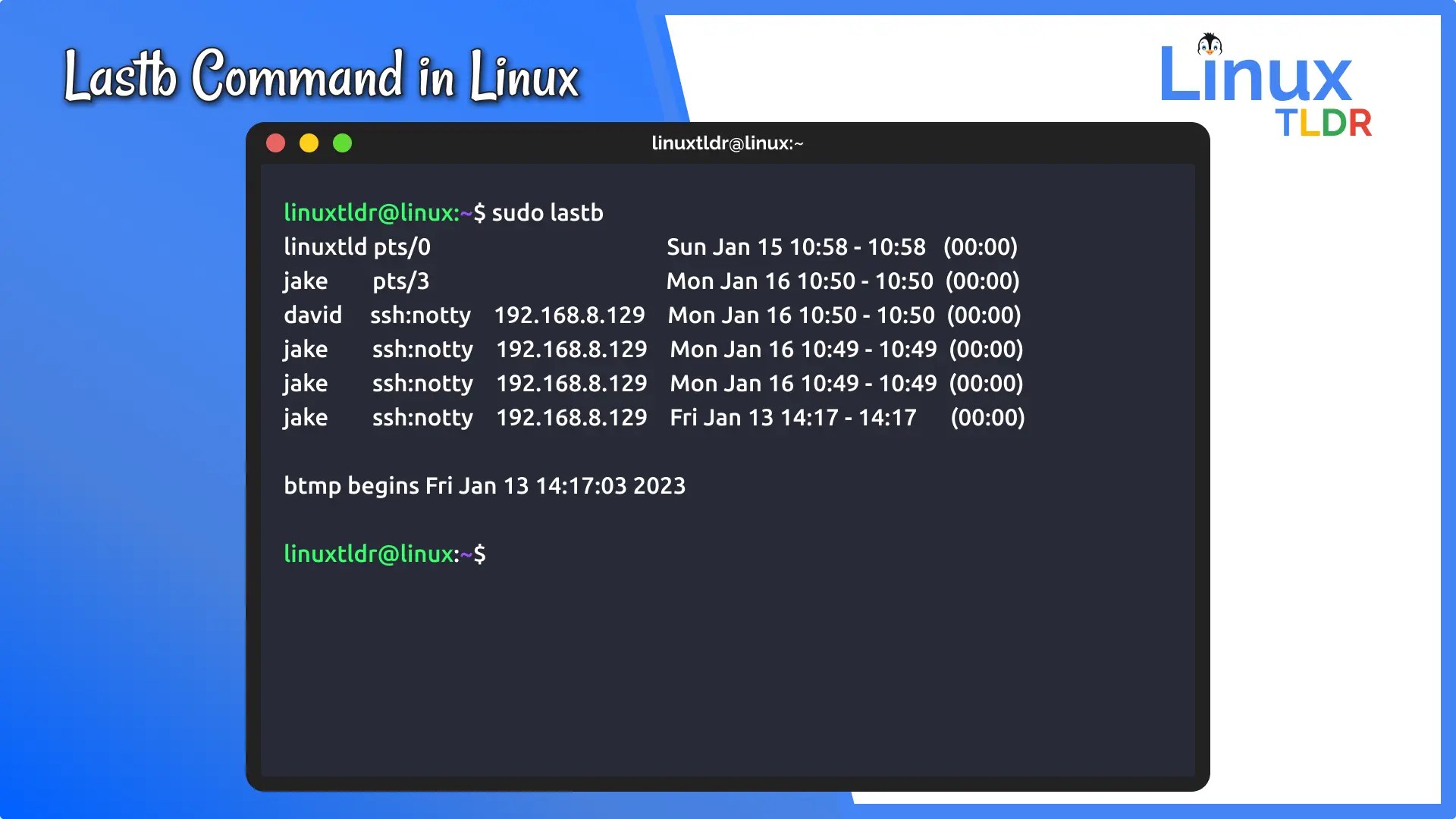Click the (00:00) duration in the first row
This screenshot has width=1456, height=819.
tap(980, 247)
